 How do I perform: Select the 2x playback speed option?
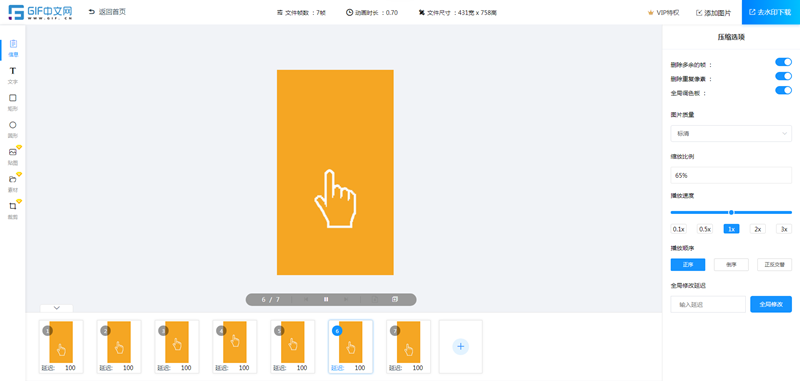[x=758, y=229]
